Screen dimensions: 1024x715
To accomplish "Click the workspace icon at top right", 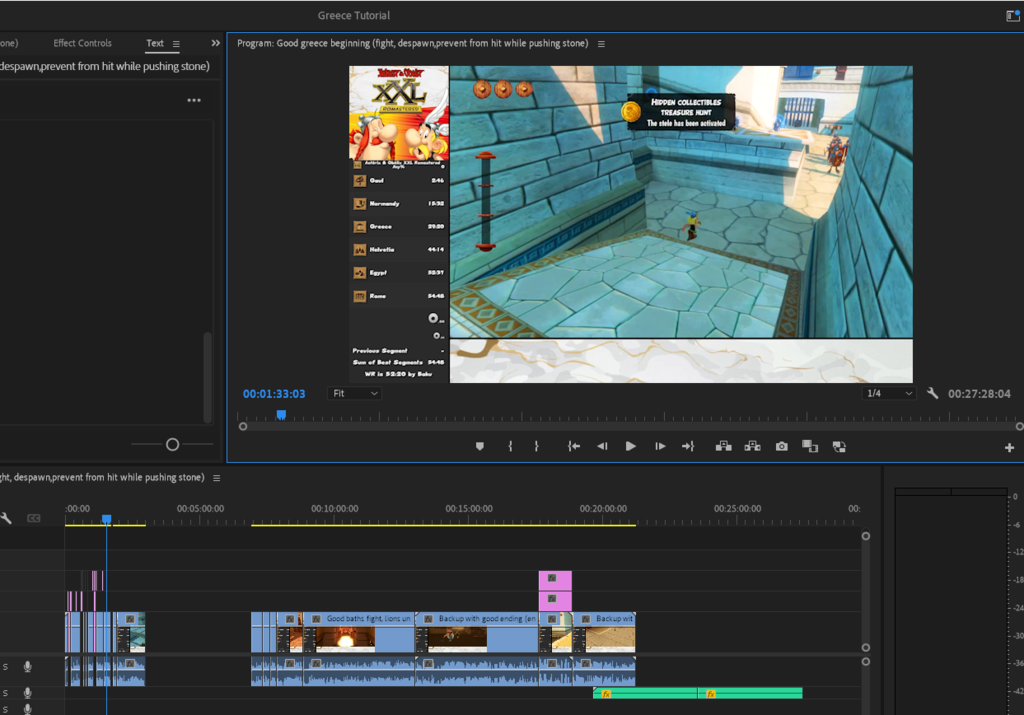I will [x=1013, y=16].
